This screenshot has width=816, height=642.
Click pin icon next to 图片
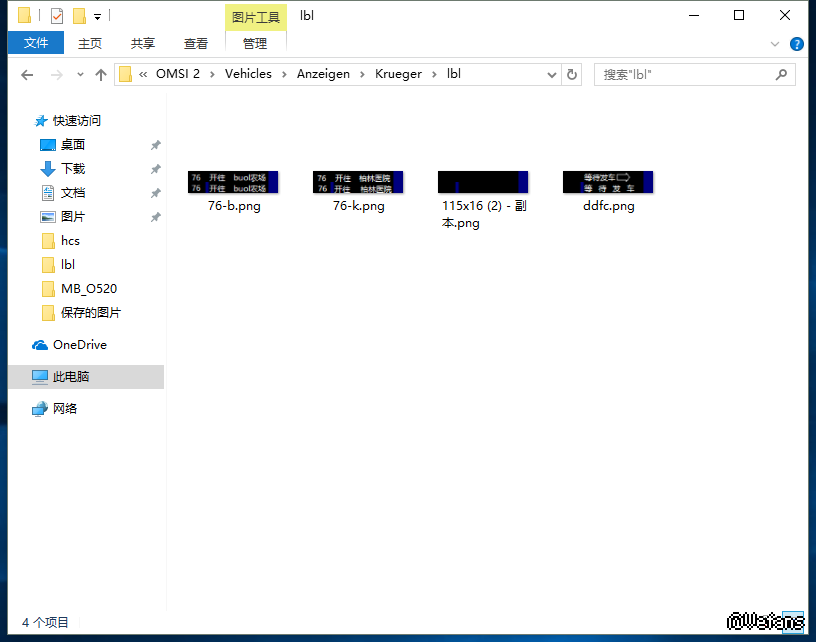[155, 217]
